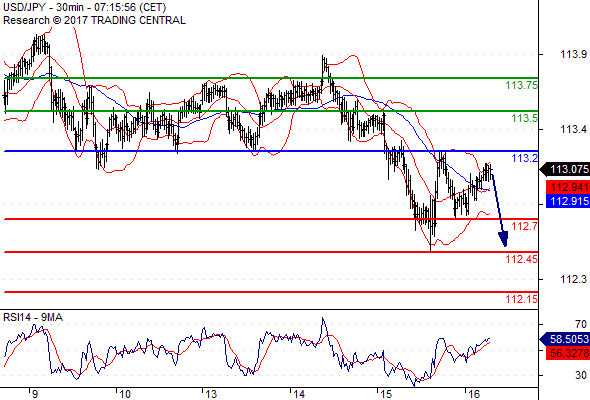
Task: Click the USD/JPY - 30min chart title
Action: point(84,8)
